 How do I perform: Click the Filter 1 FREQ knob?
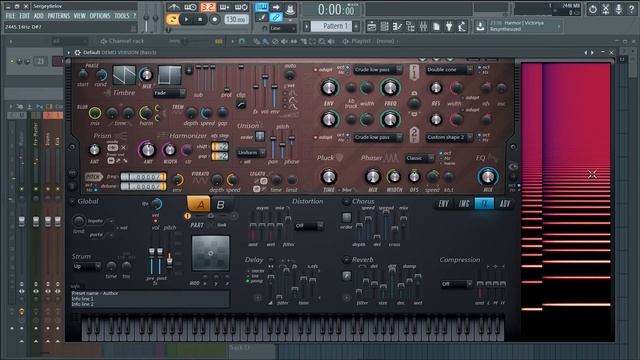pyautogui.click(x=390, y=88)
